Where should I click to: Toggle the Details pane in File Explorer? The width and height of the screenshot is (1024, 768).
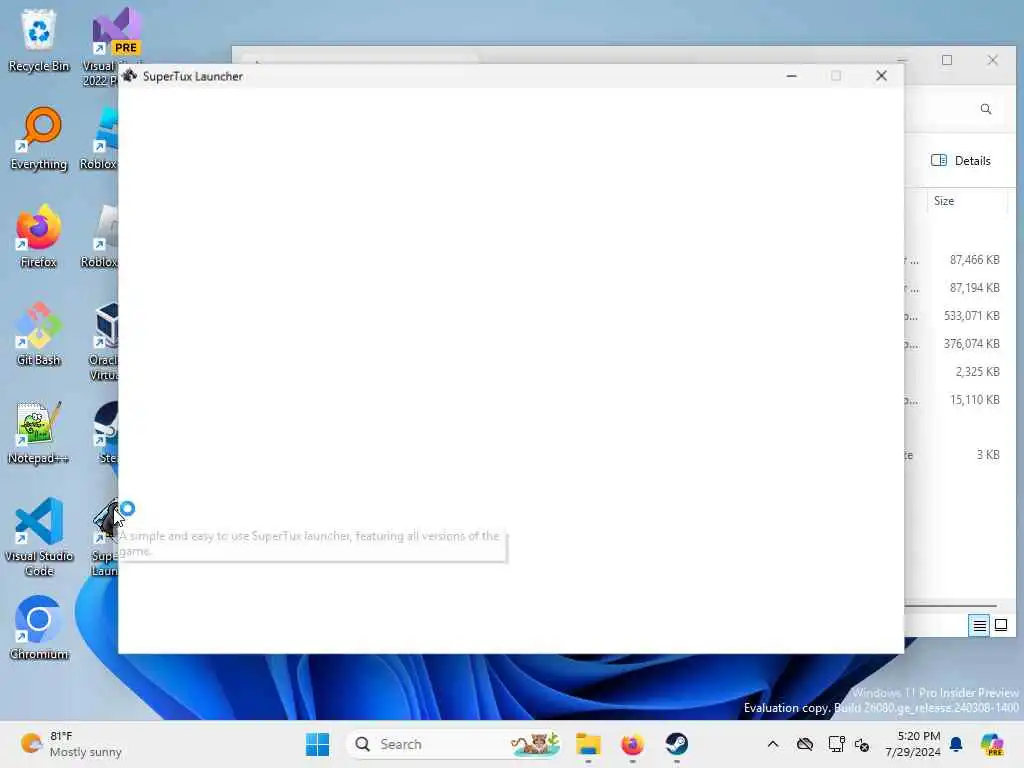(961, 161)
